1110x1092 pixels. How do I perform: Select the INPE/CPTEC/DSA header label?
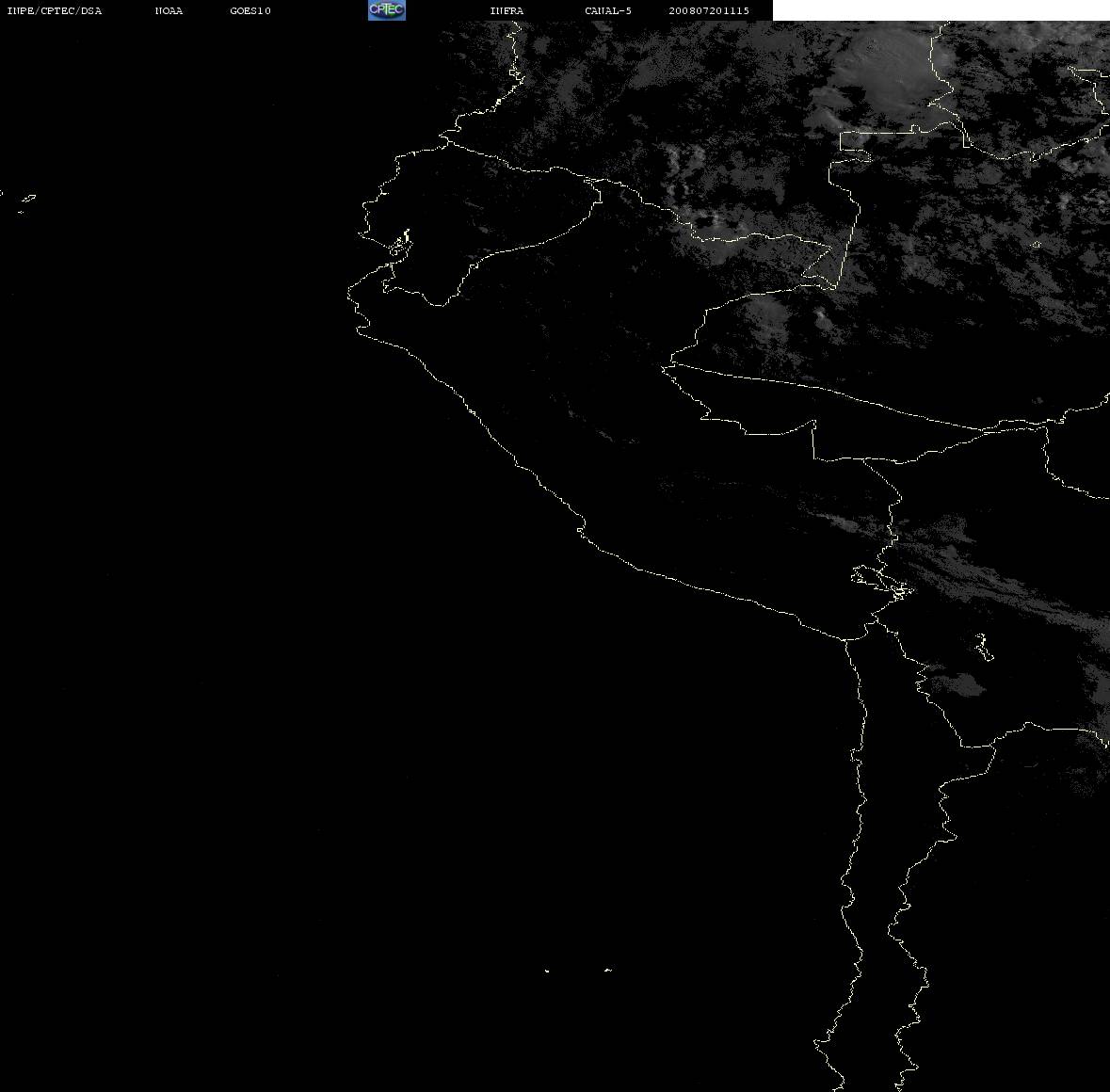(55, 10)
